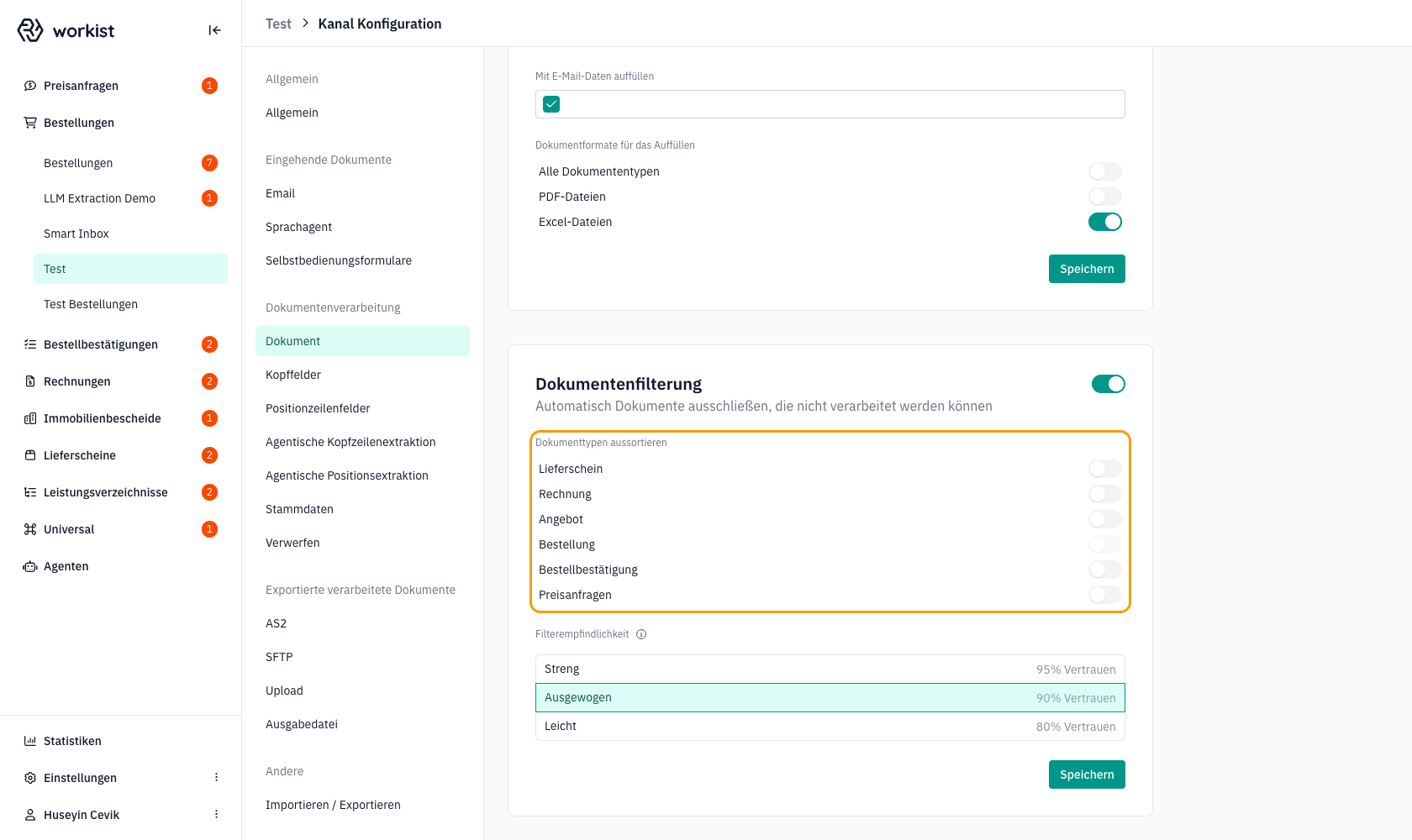
Task: Toggle Bestellung document type filter
Action: (x=1105, y=544)
